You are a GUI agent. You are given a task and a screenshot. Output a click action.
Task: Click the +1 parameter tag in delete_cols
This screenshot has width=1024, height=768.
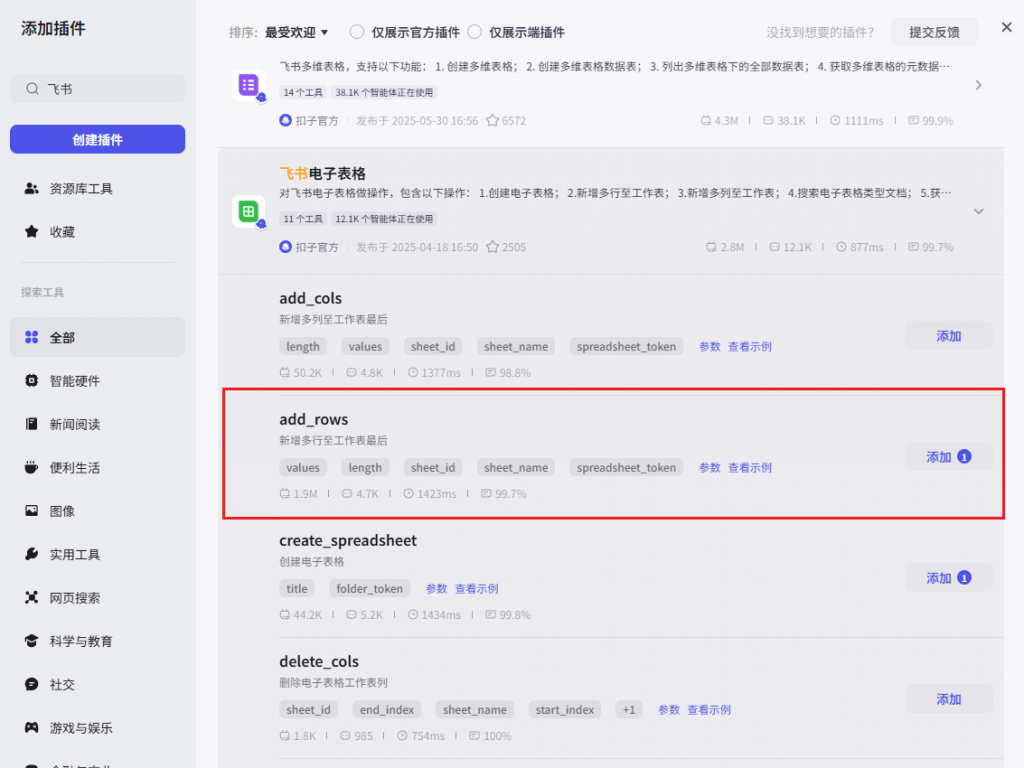(628, 709)
